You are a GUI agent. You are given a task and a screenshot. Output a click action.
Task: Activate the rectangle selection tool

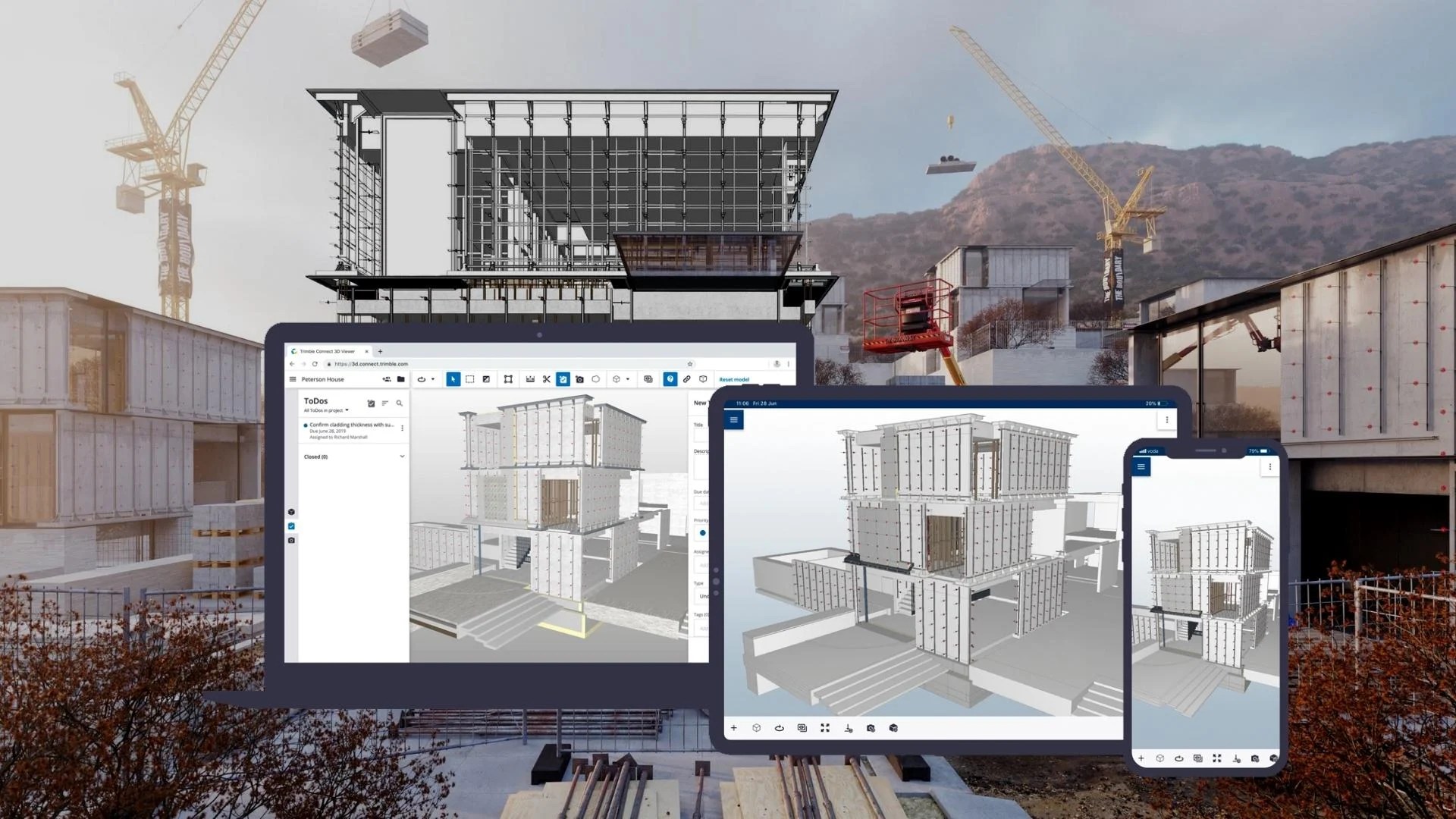click(x=471, y=380)
